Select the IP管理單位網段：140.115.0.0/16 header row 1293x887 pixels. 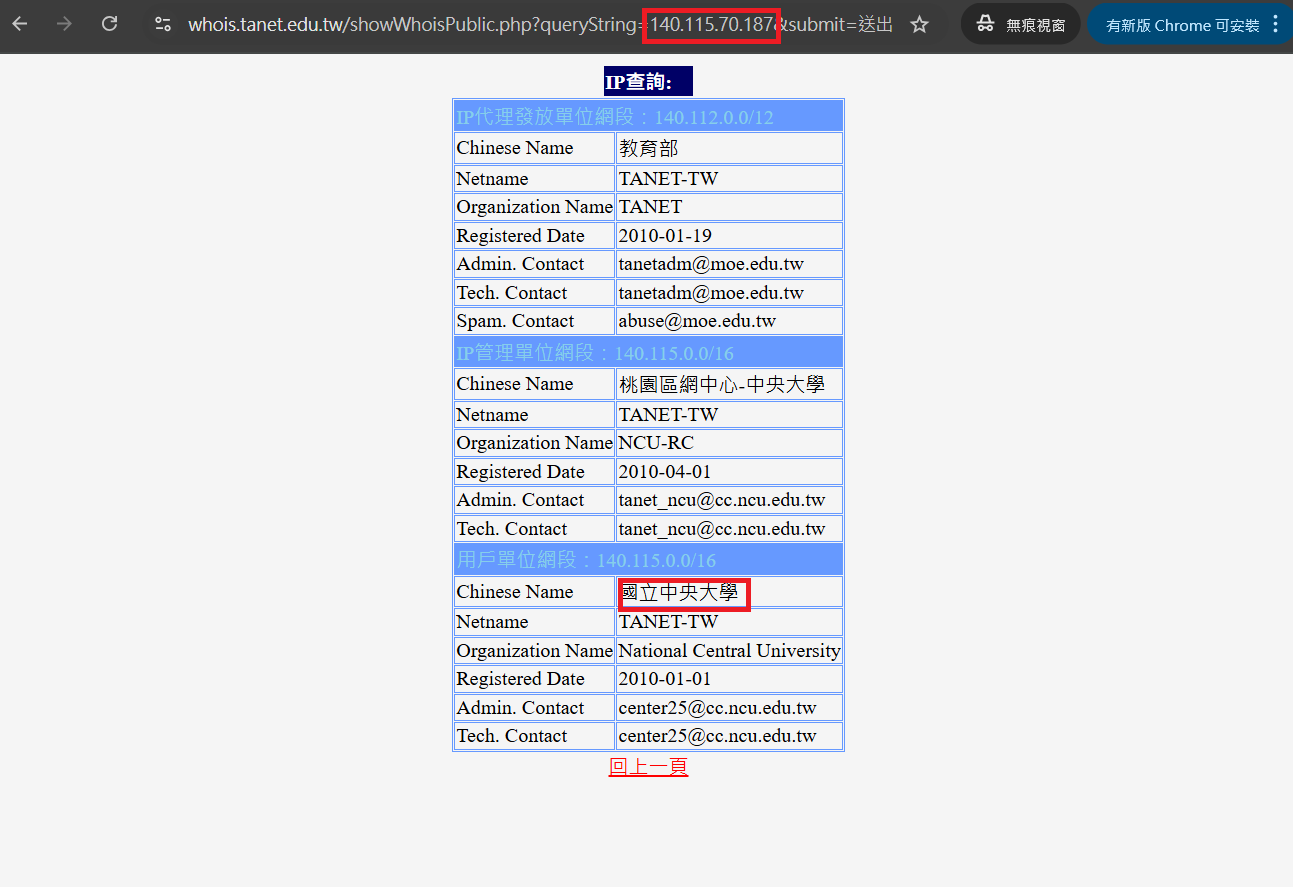(648, 353)
